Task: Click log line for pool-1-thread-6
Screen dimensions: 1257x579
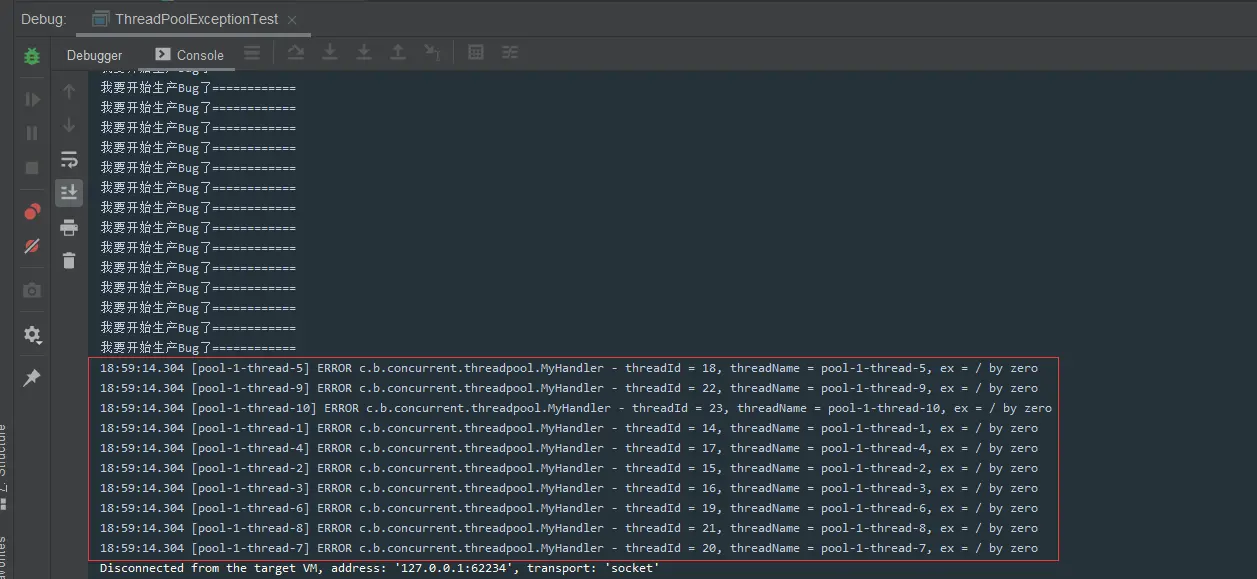Action: point(569,508)
